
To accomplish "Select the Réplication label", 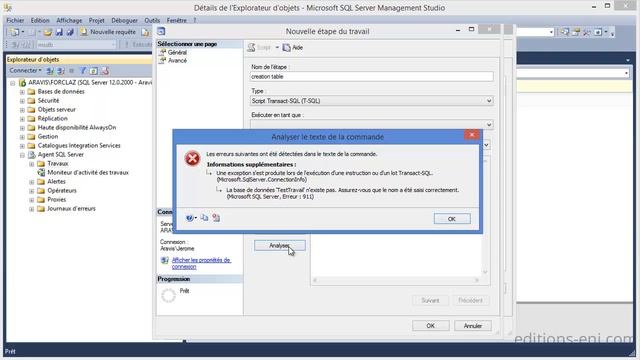I will pyautogui.click(x=53, y=118).
